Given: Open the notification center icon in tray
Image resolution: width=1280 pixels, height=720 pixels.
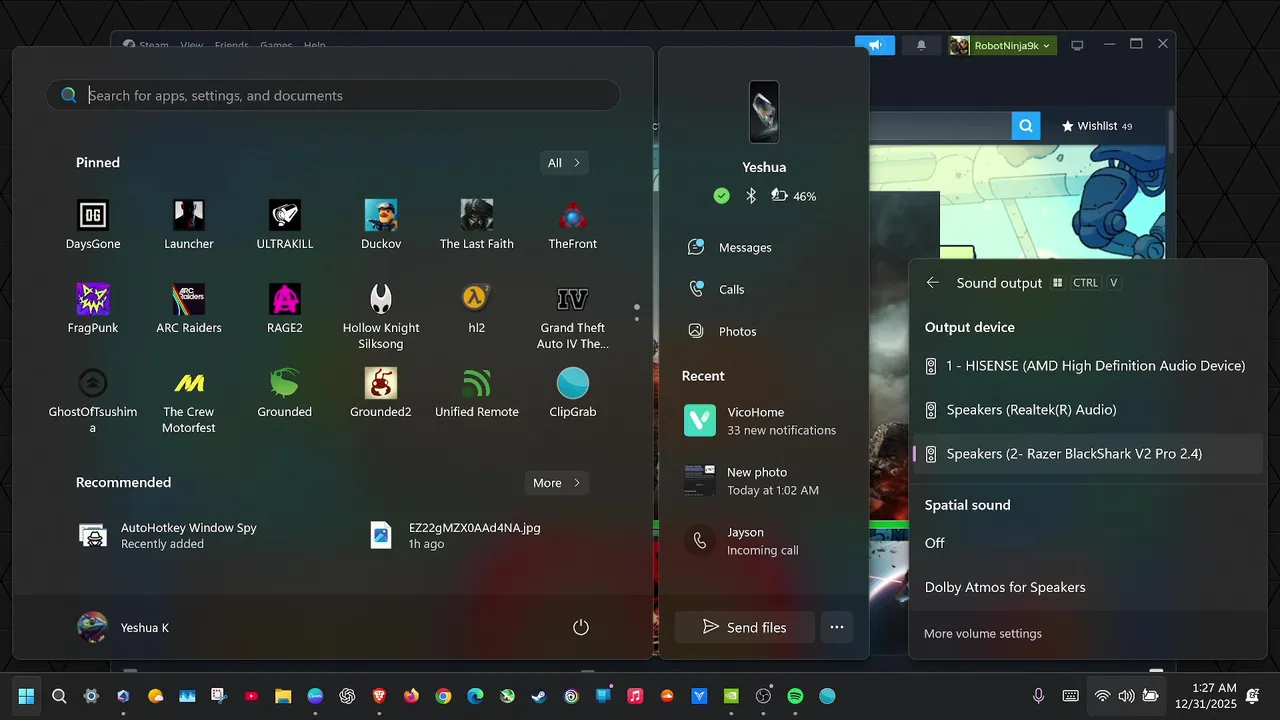Looking at the screenshot, I should click(x=1253, y=696).
